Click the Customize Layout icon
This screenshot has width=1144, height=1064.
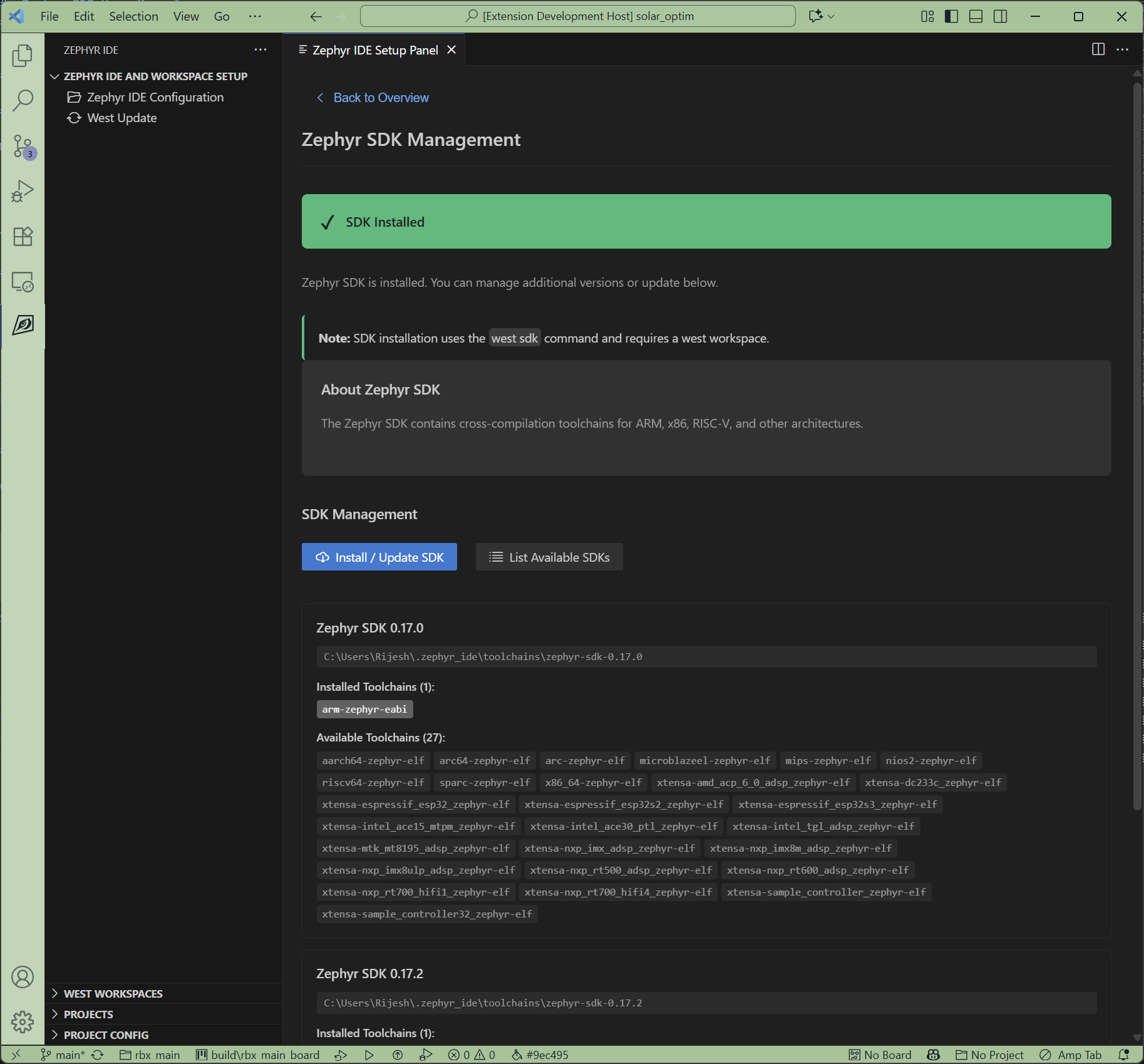point(927,16)
